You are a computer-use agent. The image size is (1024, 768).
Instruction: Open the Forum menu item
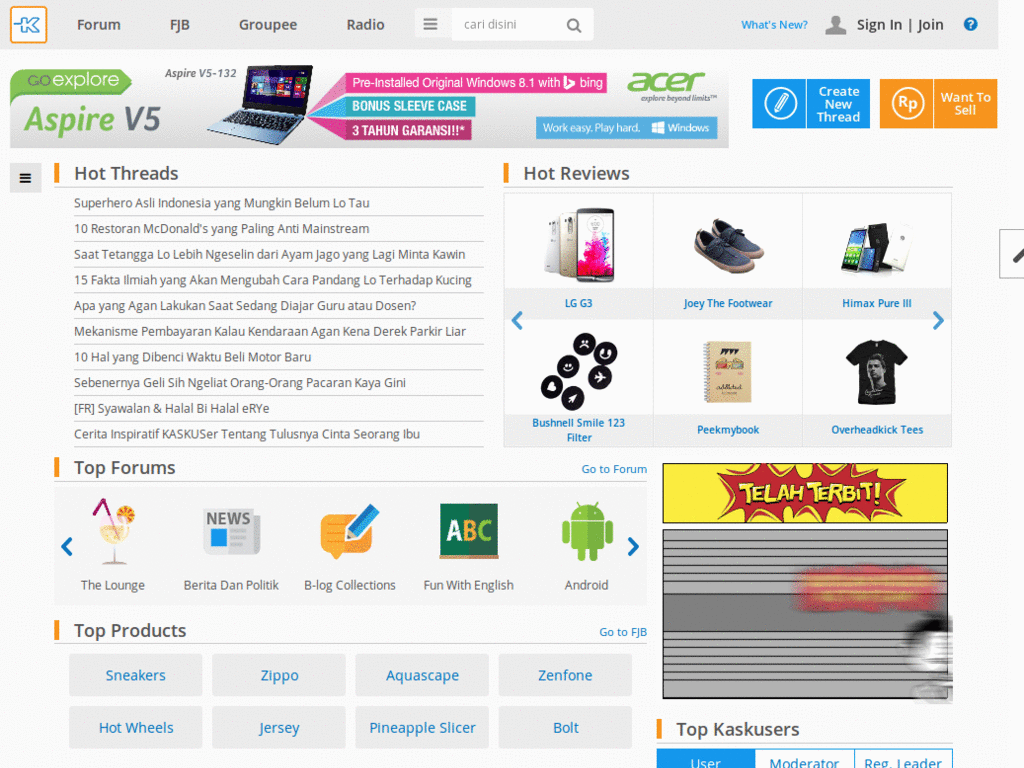pyautogui.click(x=99, y=25)
